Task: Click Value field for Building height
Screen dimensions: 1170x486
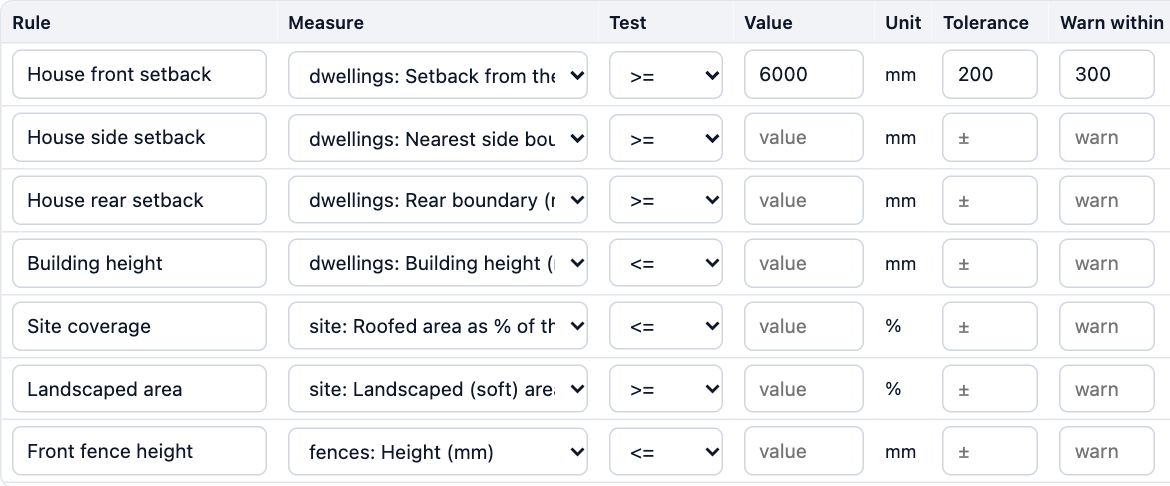Action: [804, 264]
